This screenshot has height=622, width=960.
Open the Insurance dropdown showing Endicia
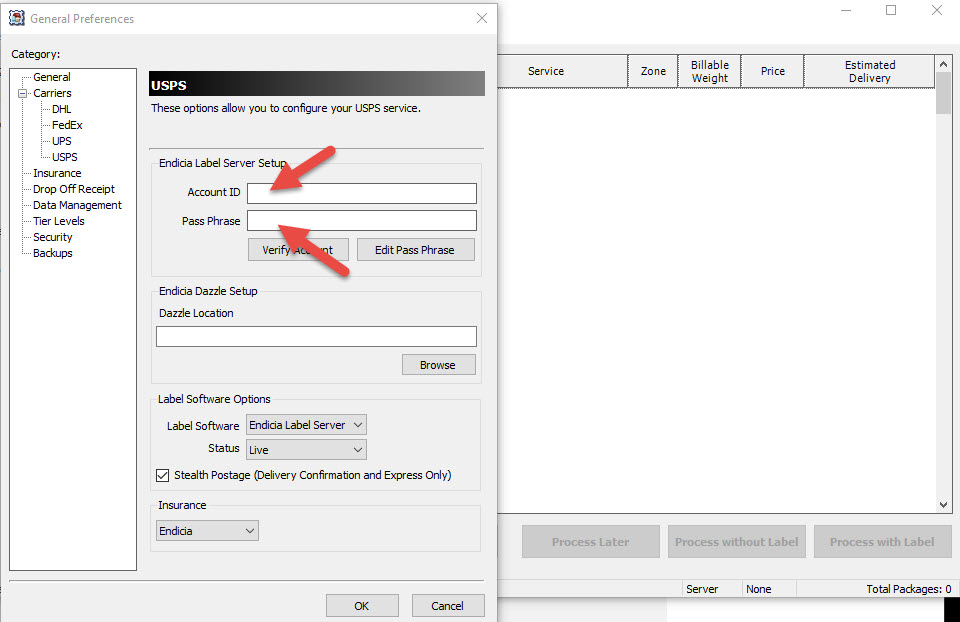[207, 531]
